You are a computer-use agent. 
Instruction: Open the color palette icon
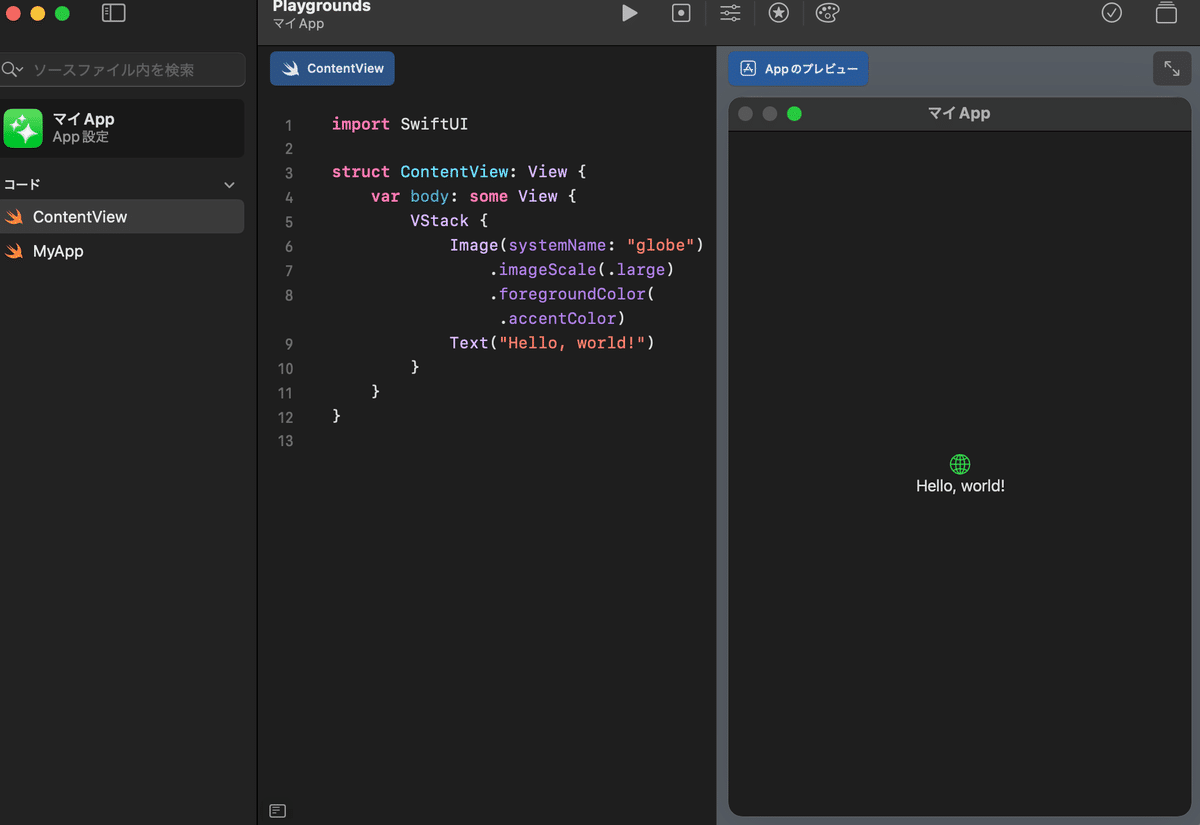pos(827,13)
